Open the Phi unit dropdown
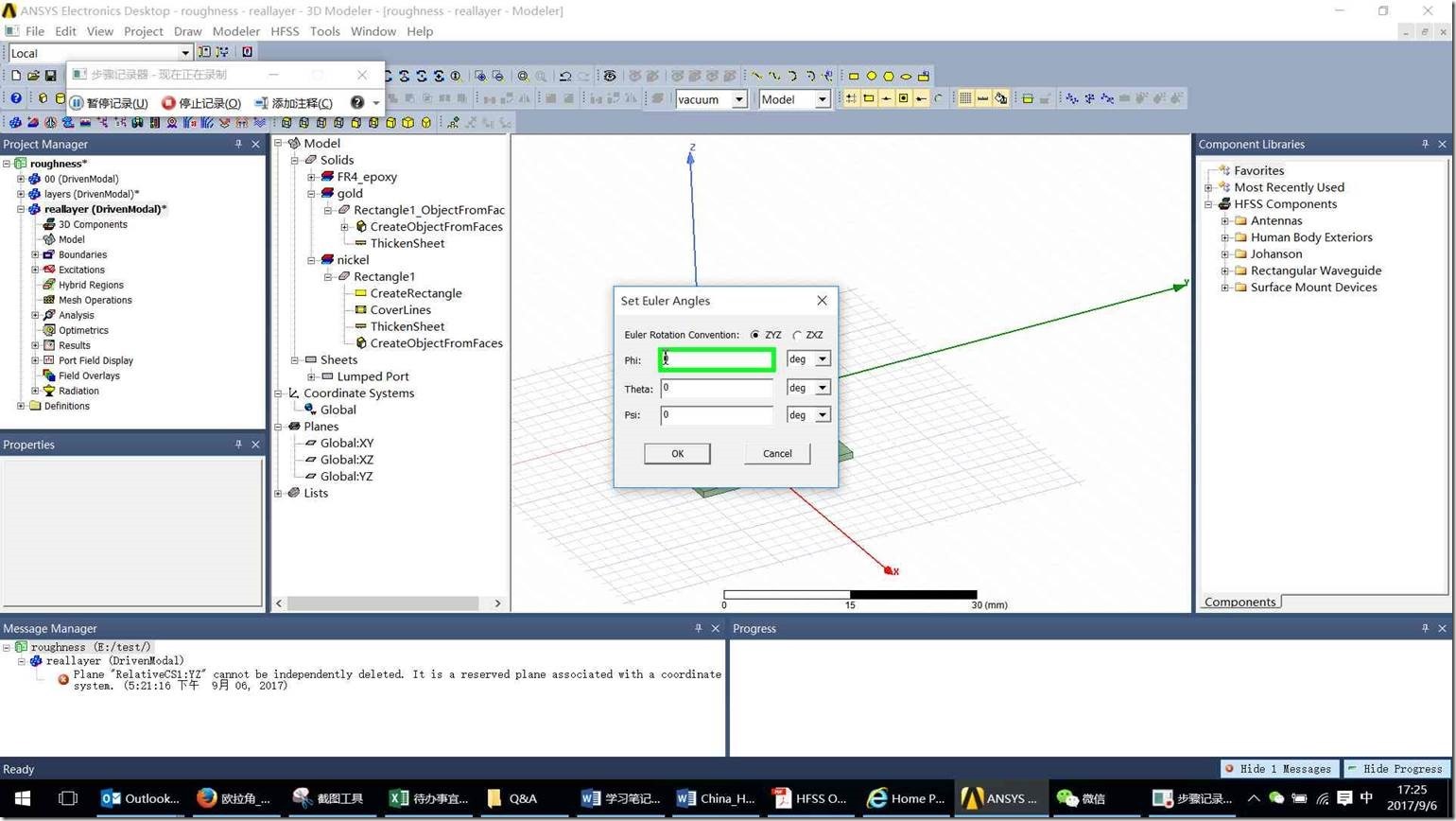 [823, 359]
